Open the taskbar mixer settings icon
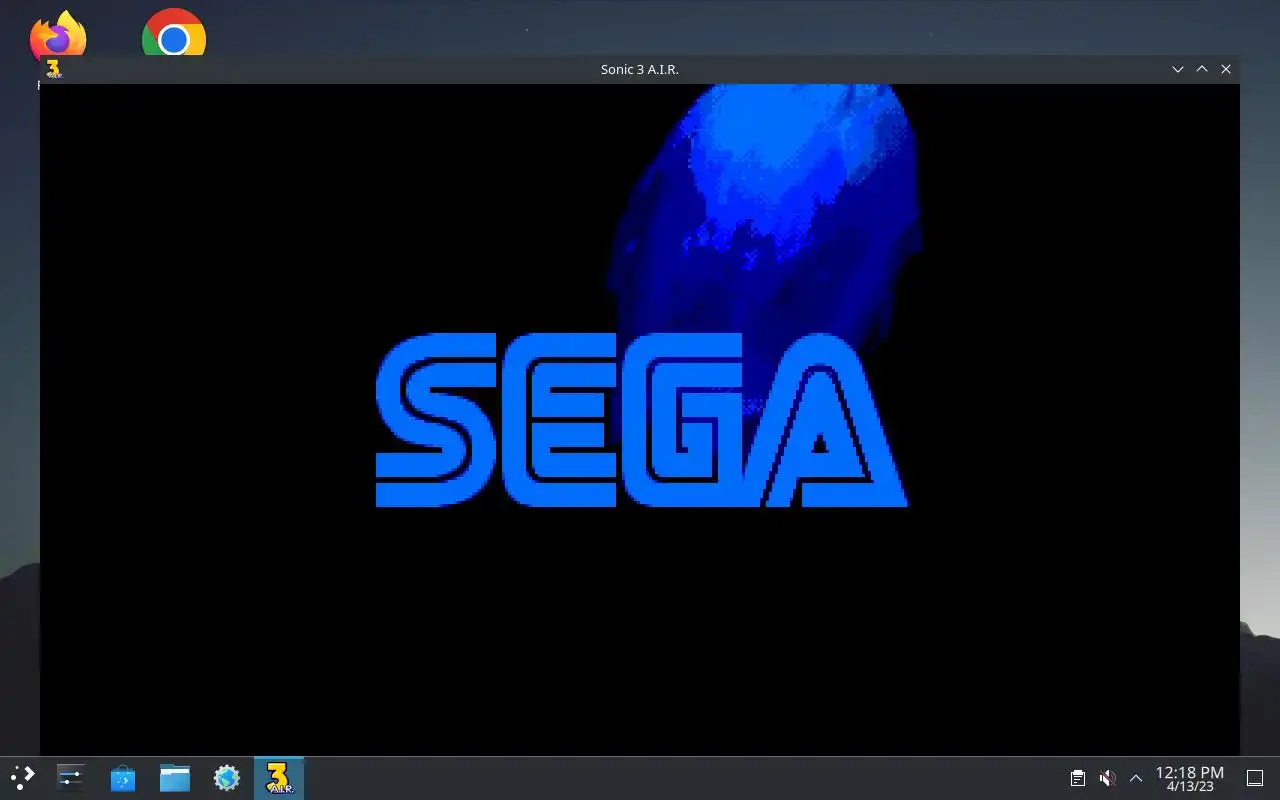The height and width of the screenshot is (800, 1280). pos(71,777)
